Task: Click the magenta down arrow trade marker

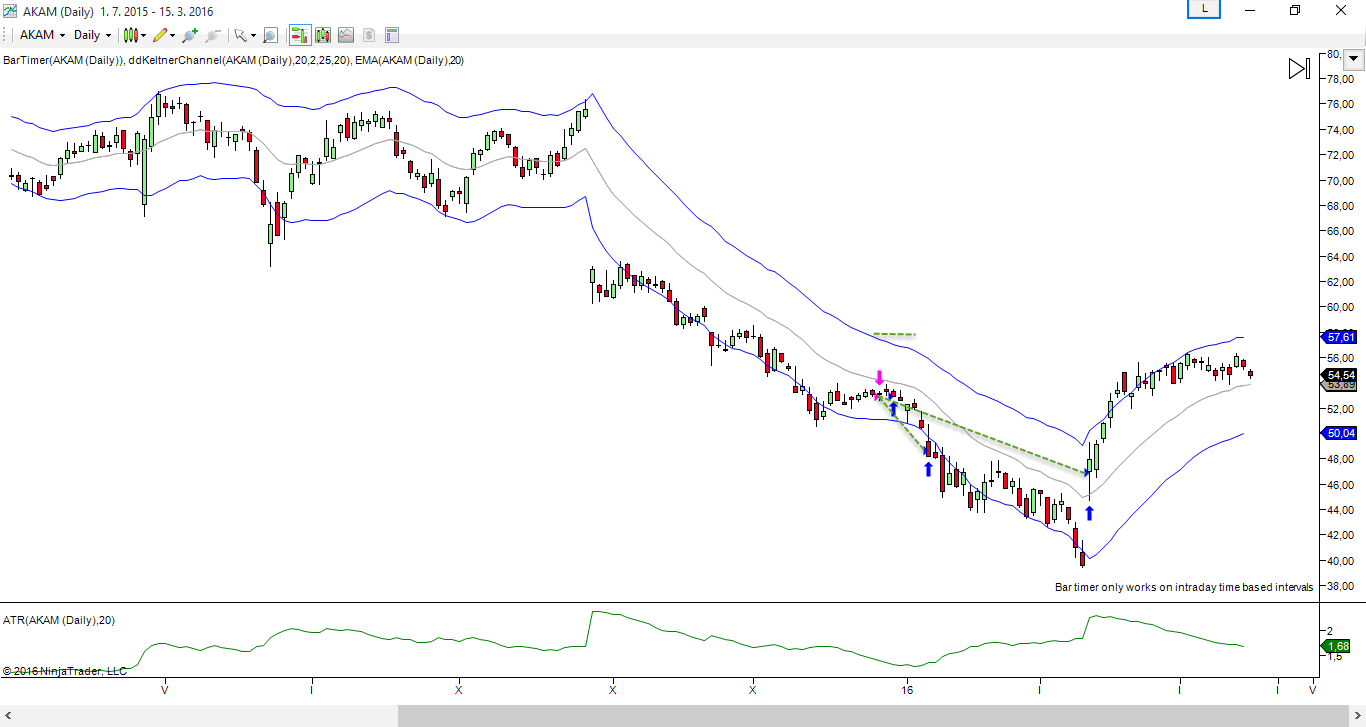Action: (879, 378)
